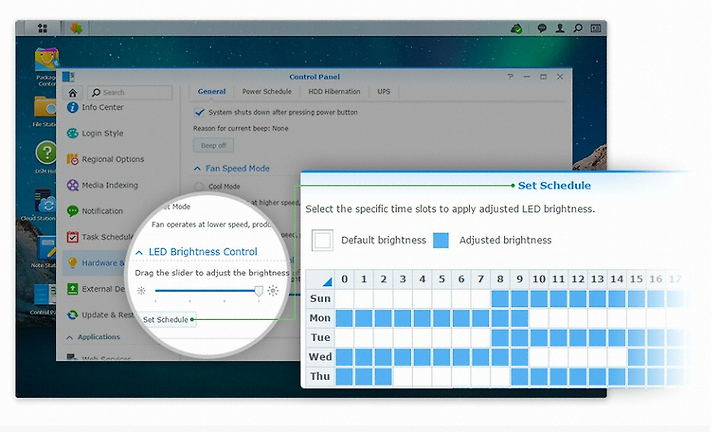Select hour 9 column header
The height and width of the screenshot is (432, 720).
pos(519,279)
